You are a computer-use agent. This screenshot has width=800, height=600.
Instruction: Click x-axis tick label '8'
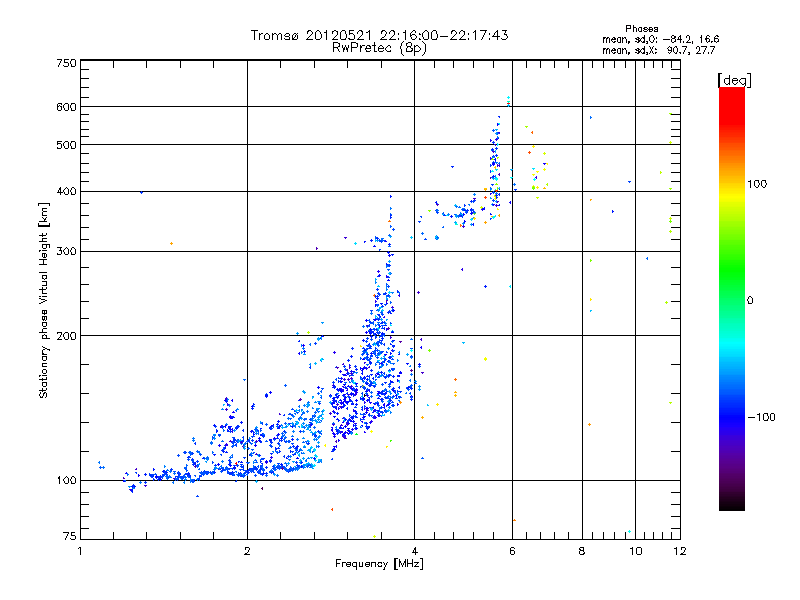582,551
